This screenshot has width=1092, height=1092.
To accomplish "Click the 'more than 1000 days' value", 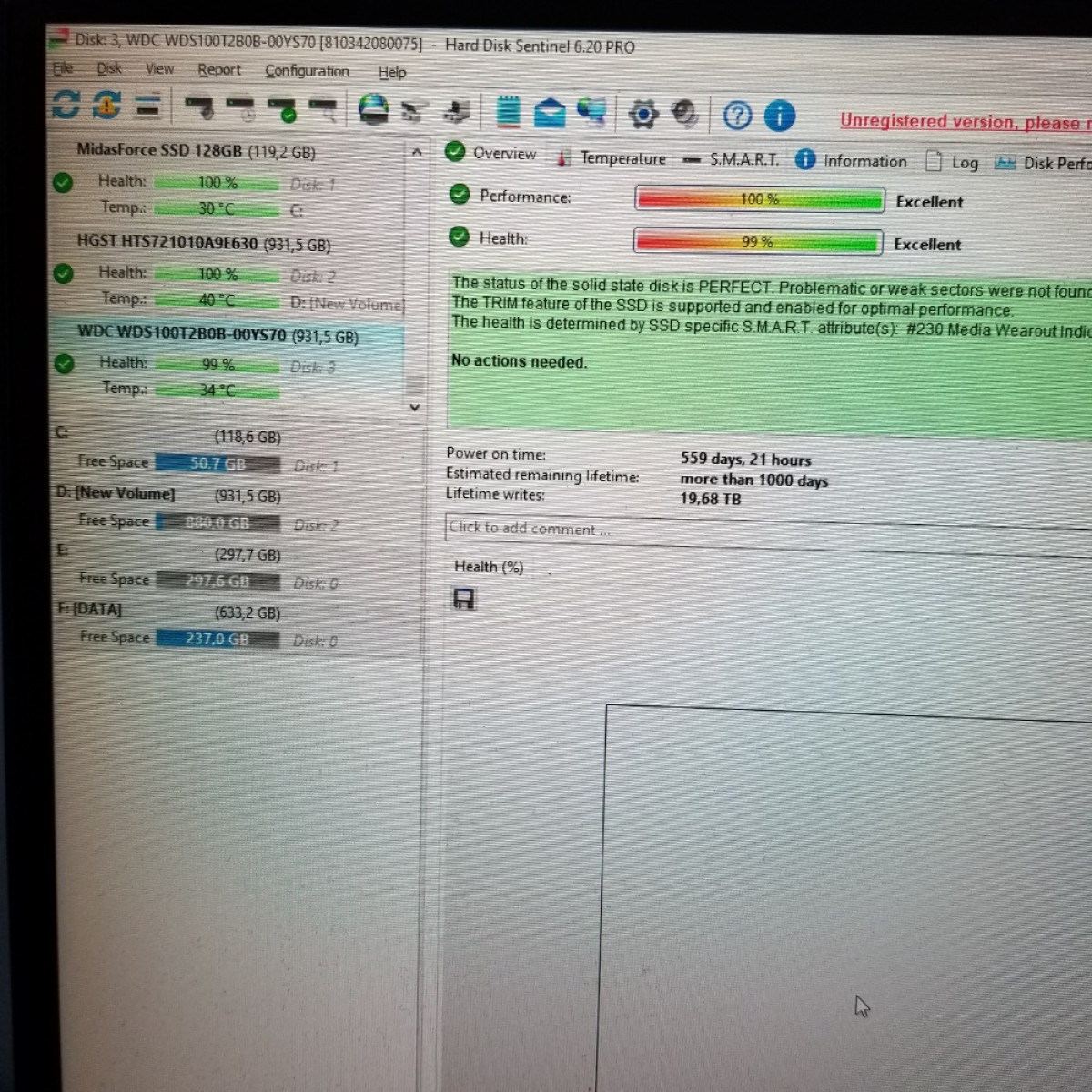I will (753, 480).
